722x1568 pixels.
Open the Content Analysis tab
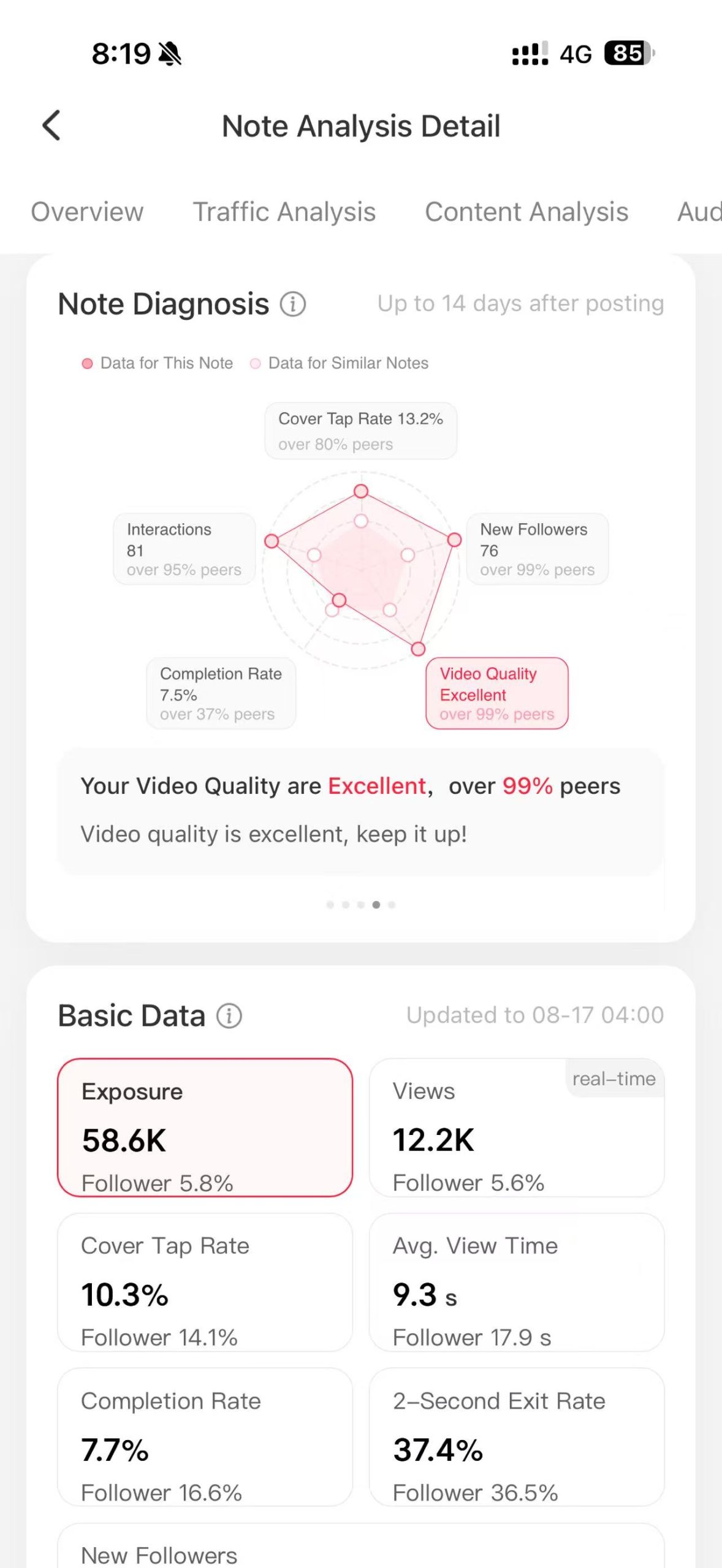tap(526, 212)
